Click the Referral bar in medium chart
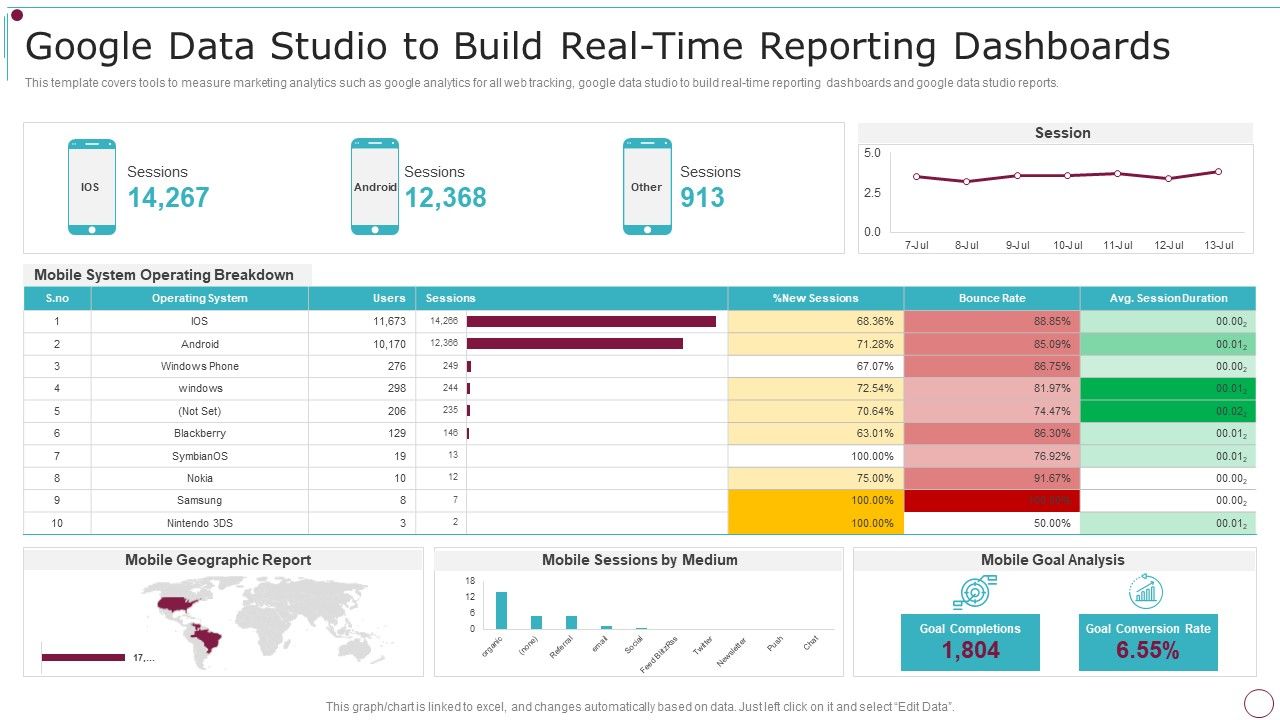The width and height of the screenshot is (1280, 720). (572, 622)
